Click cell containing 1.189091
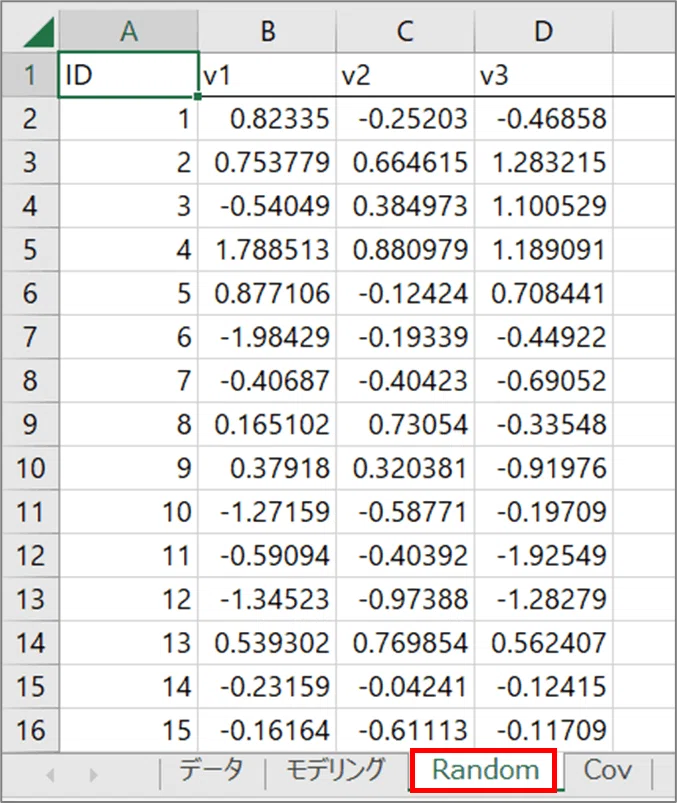The width and height of the screenshot is (677, 803). pyautogui.click(x=544, y=250)
